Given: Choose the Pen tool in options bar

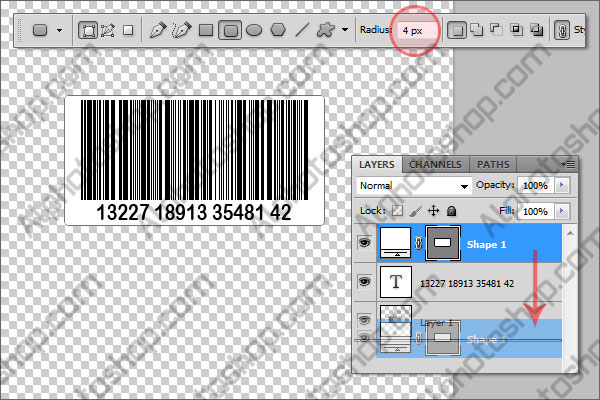Looking at the screenshot, I should pos(158,30).
